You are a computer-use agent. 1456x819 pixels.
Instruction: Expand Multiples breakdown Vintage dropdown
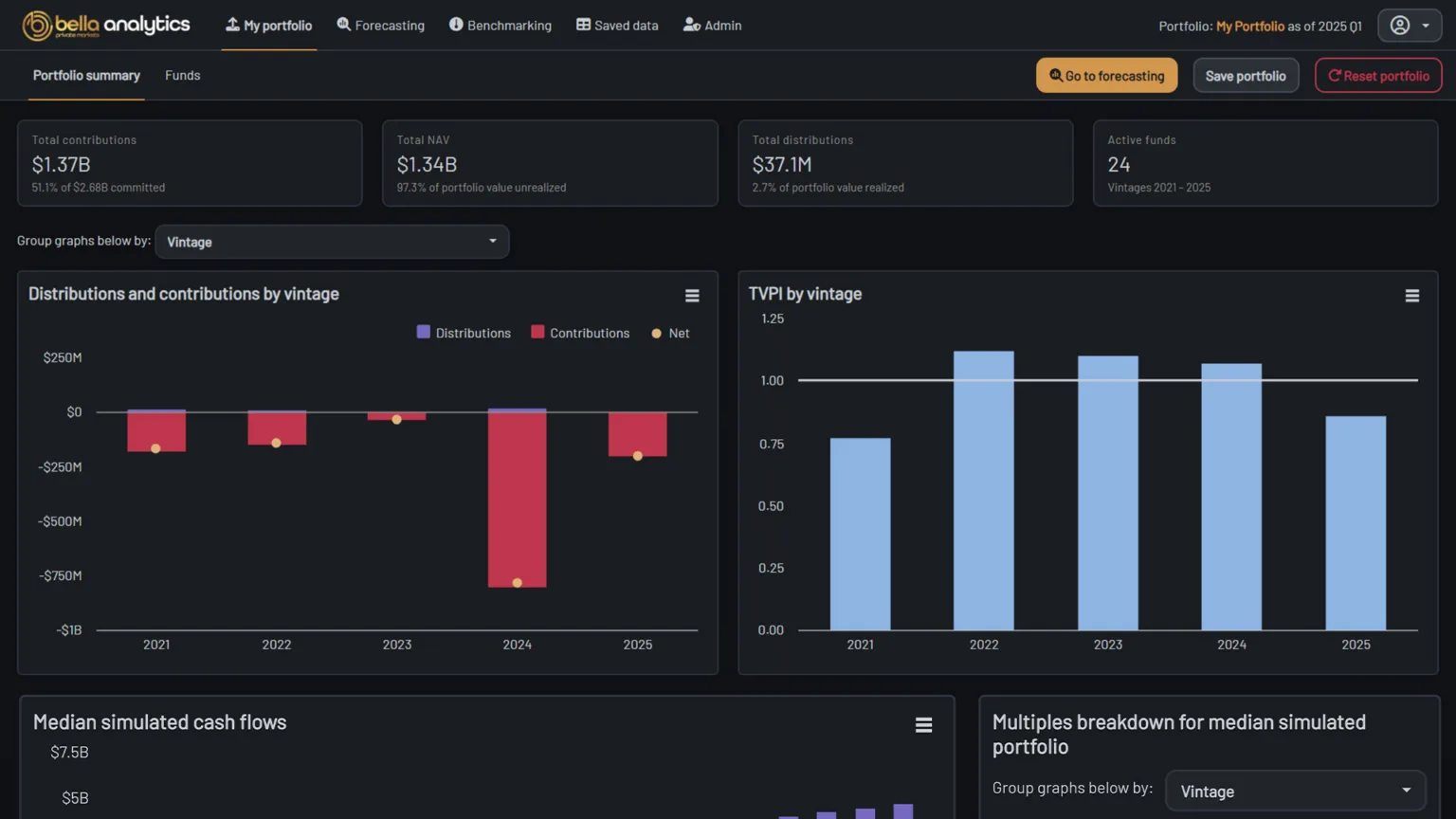(1296, 791)
